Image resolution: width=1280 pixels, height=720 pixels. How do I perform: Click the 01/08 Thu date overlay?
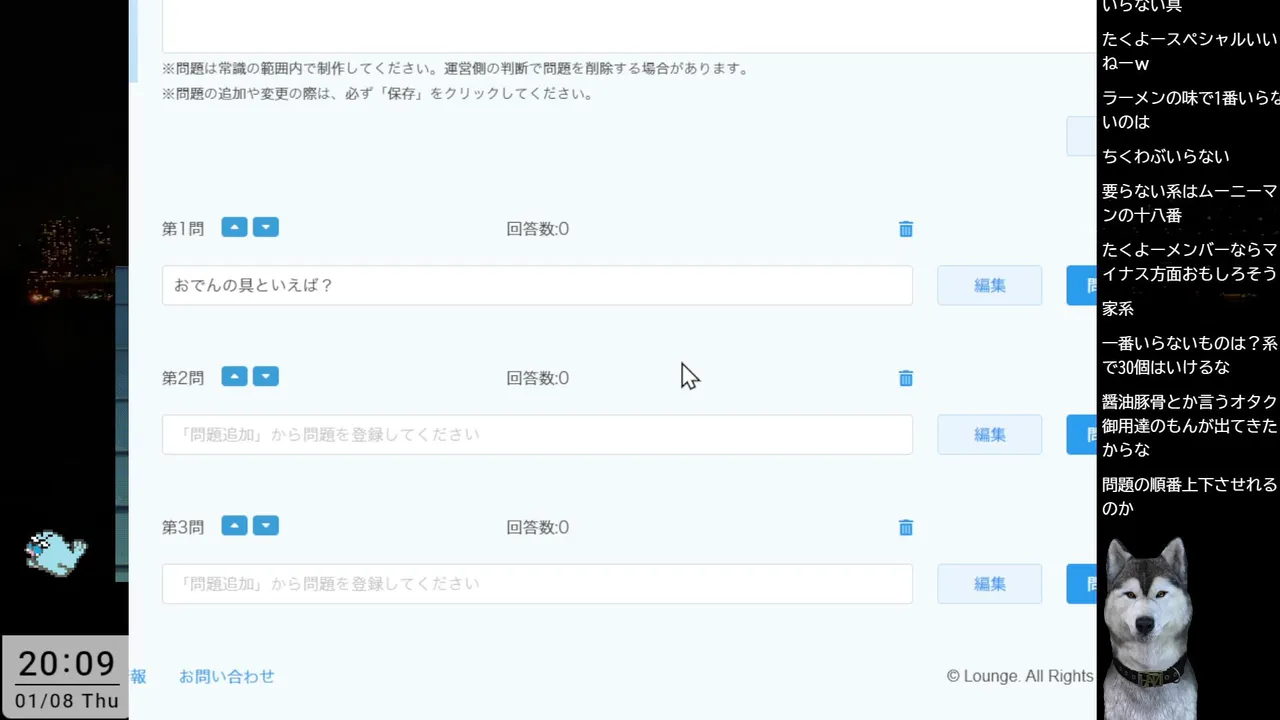(x=67, y=701)
